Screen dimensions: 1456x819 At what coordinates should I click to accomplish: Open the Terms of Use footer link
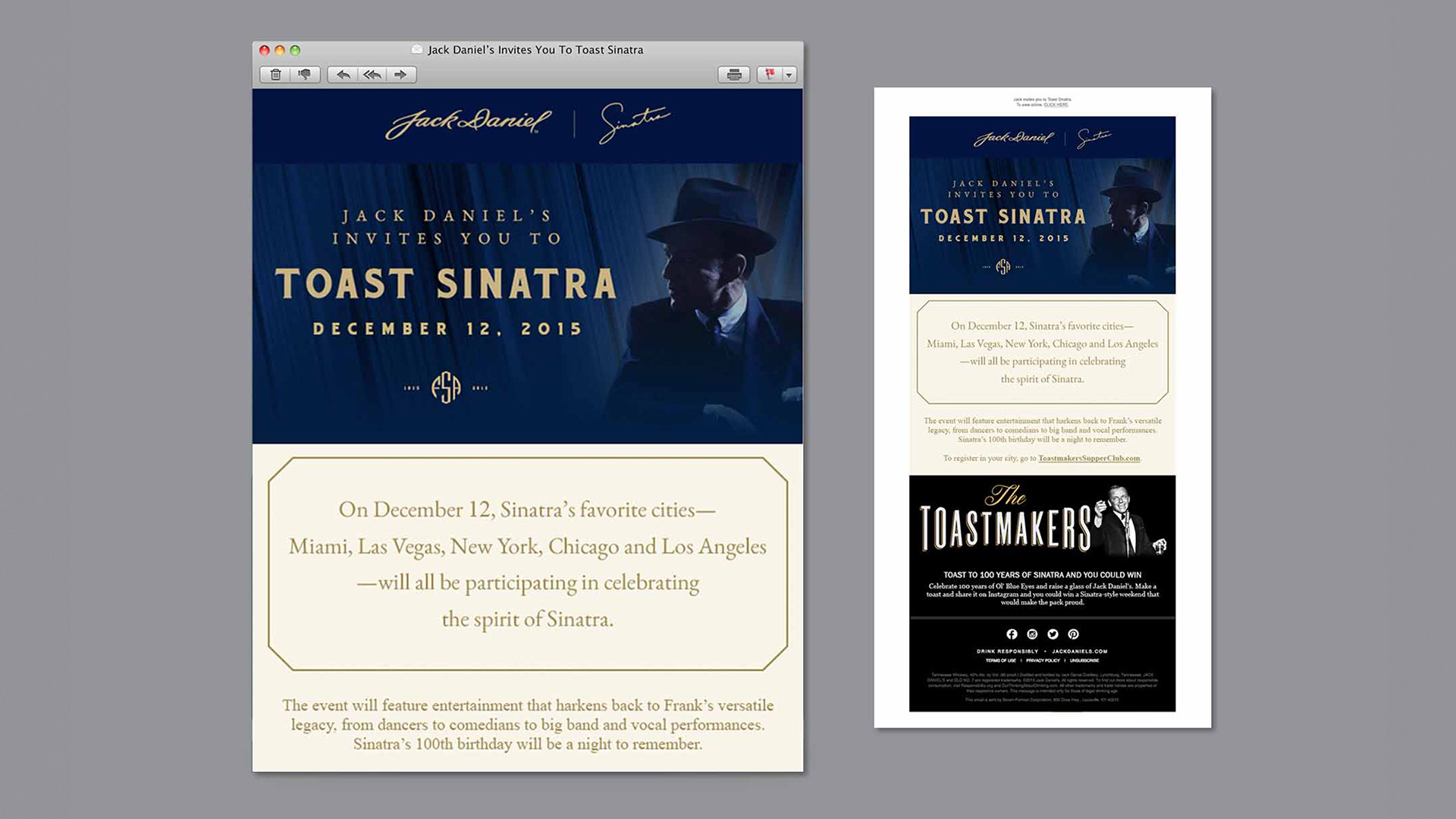[1001, 661]
